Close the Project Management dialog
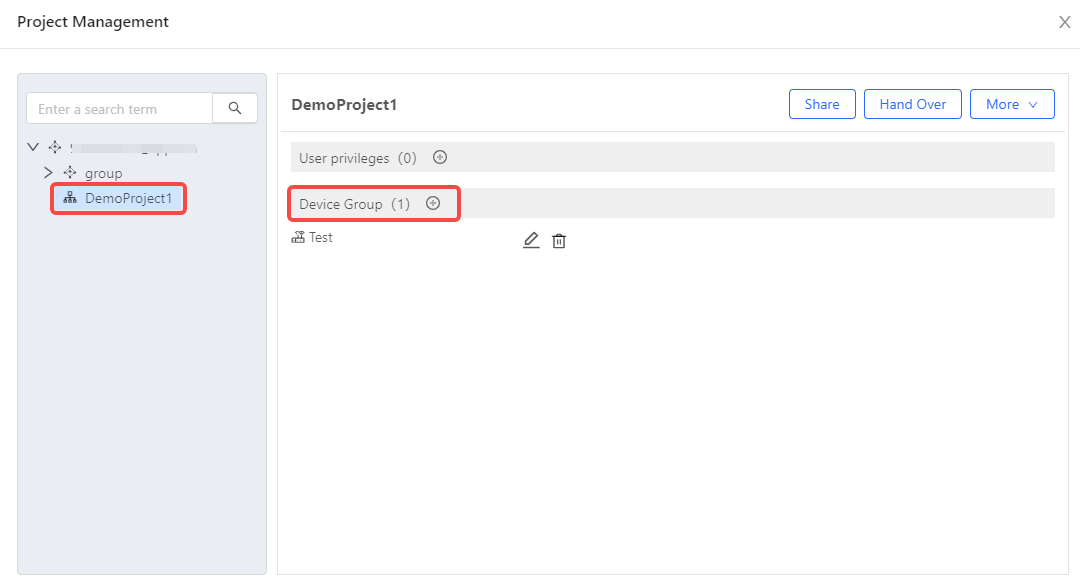The width and height of the screenshot is (1080, 585). 1064,22
